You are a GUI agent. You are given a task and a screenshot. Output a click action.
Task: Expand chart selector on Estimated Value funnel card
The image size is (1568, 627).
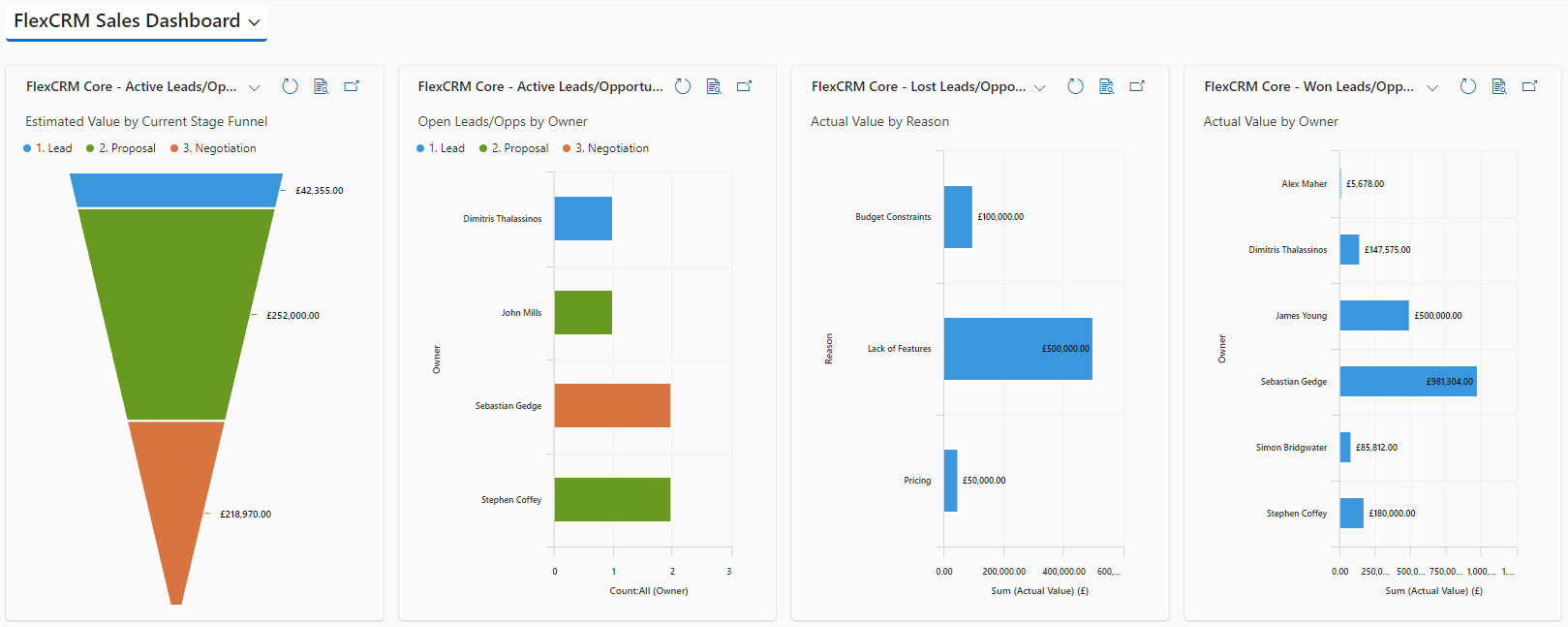[x=255, y=87]
